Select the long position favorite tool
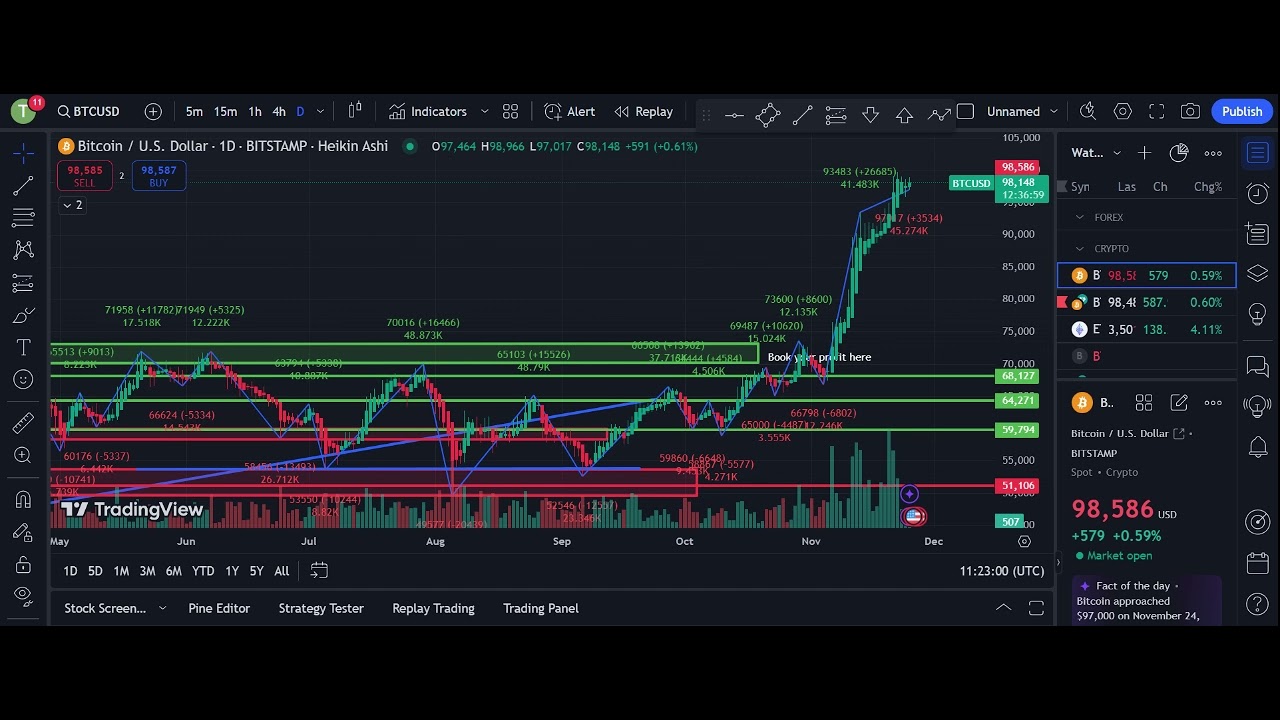The image size is (1280, 720). pos(836,115)
